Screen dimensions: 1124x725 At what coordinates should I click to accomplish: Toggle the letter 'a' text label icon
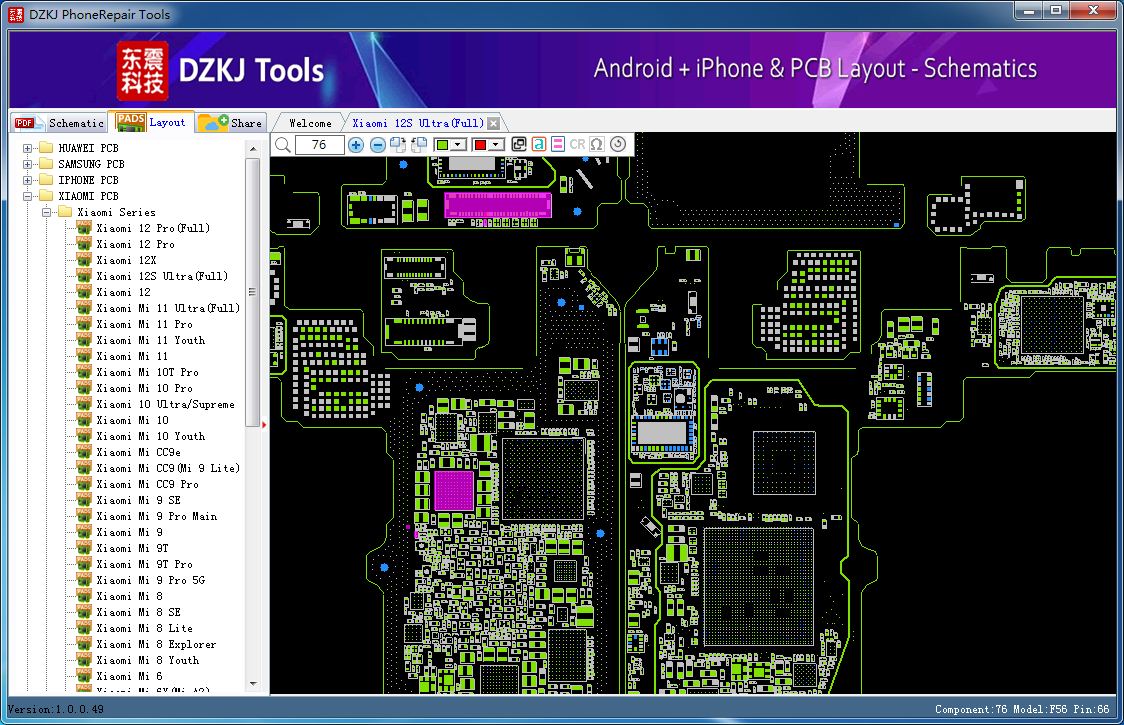click(x=538, y=145)
